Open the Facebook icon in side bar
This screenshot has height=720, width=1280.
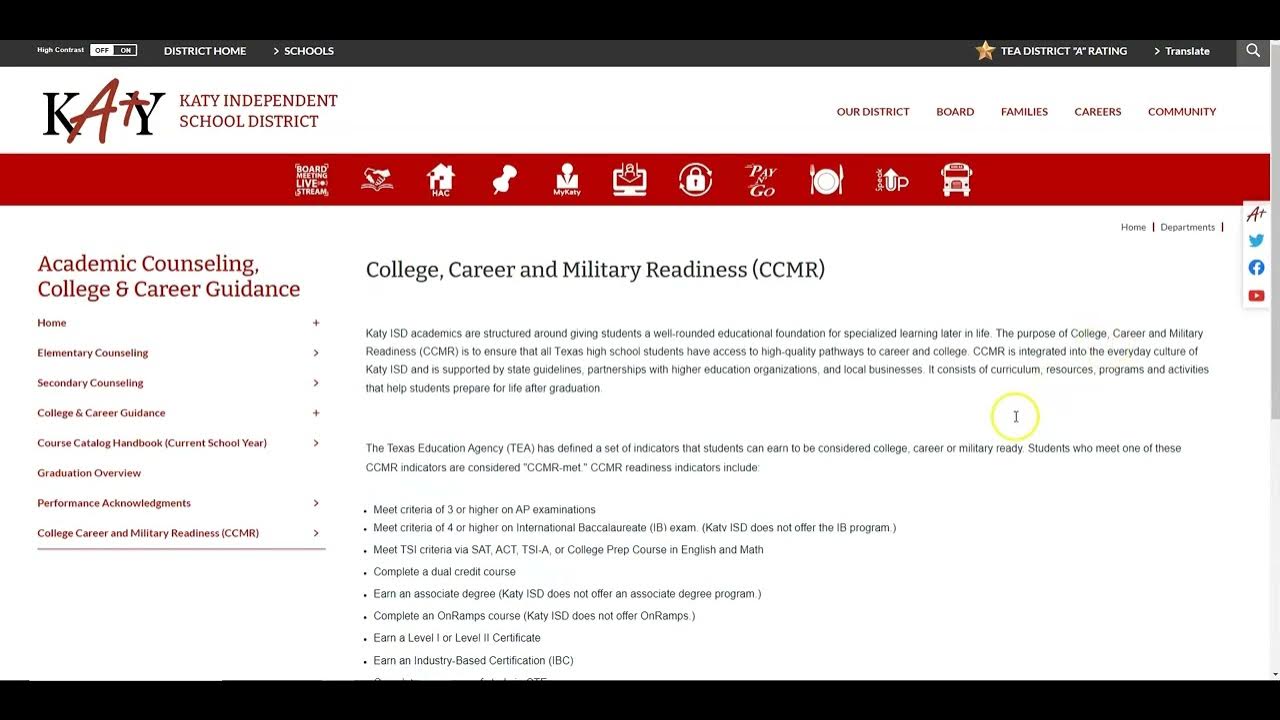click(1256, 268)
